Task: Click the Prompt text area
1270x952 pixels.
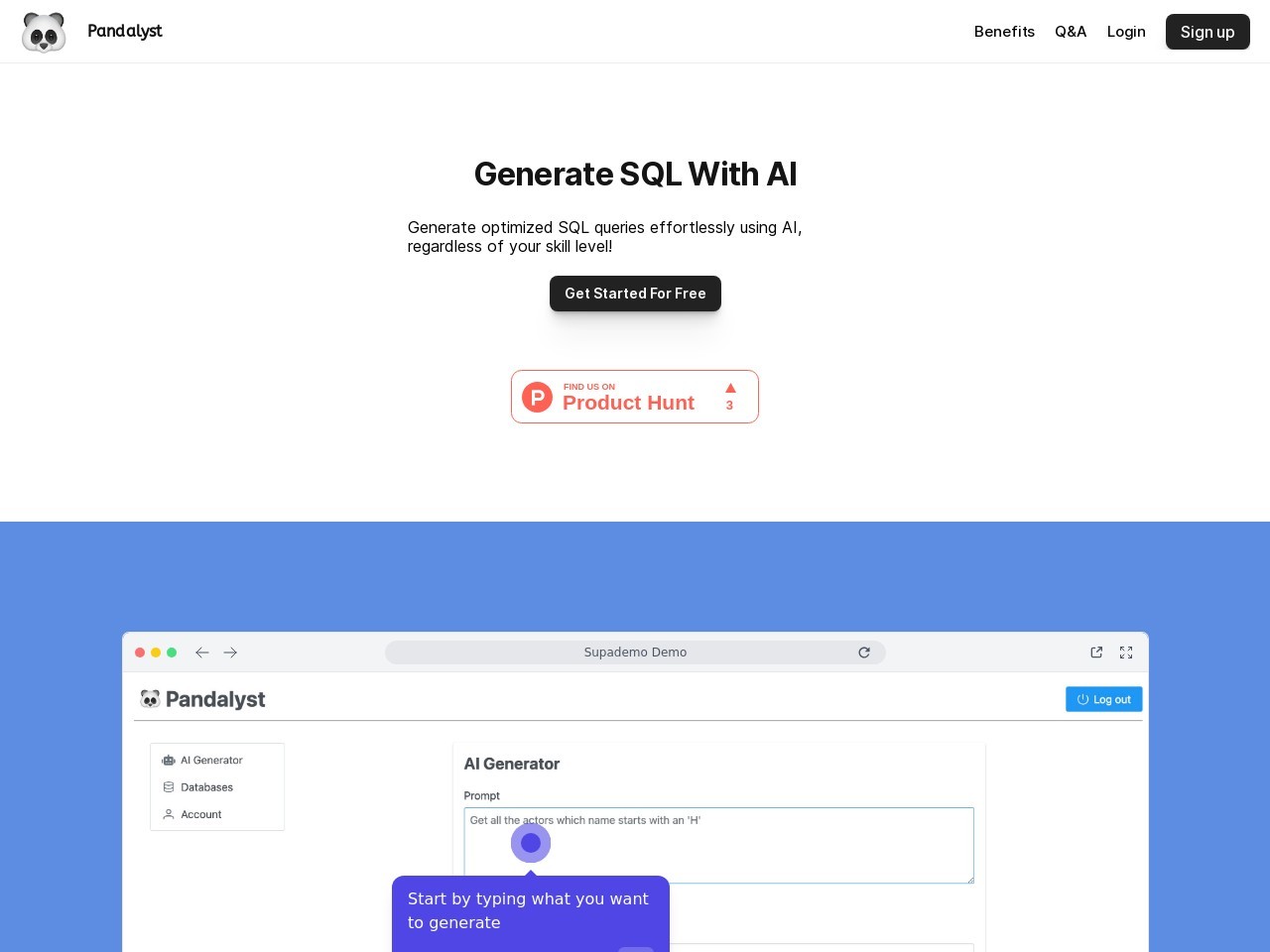Action: click(x=719, y=845)
